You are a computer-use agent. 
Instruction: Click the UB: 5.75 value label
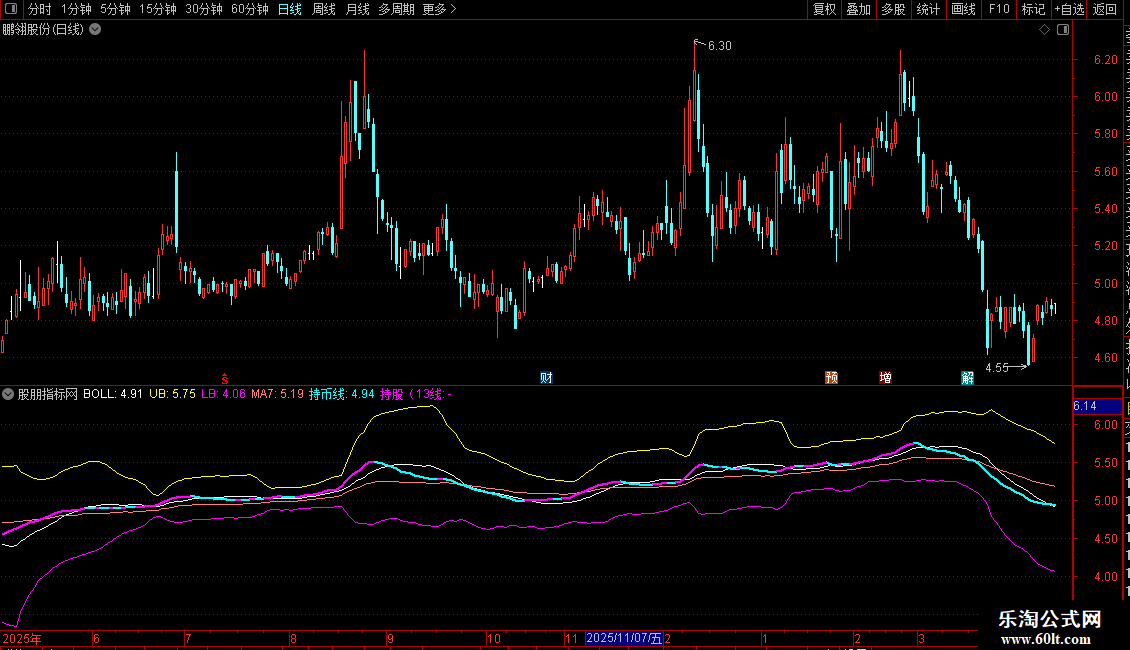coord(172,394)
